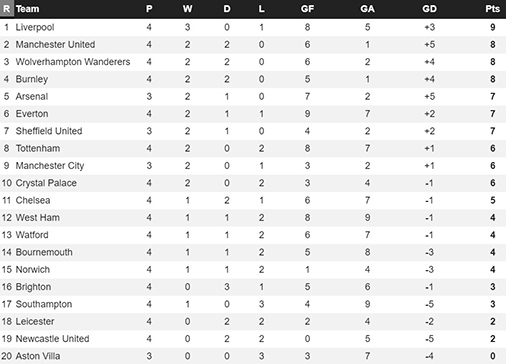Click the GF column header
506x364 pixels.
(x=307, y=9)
